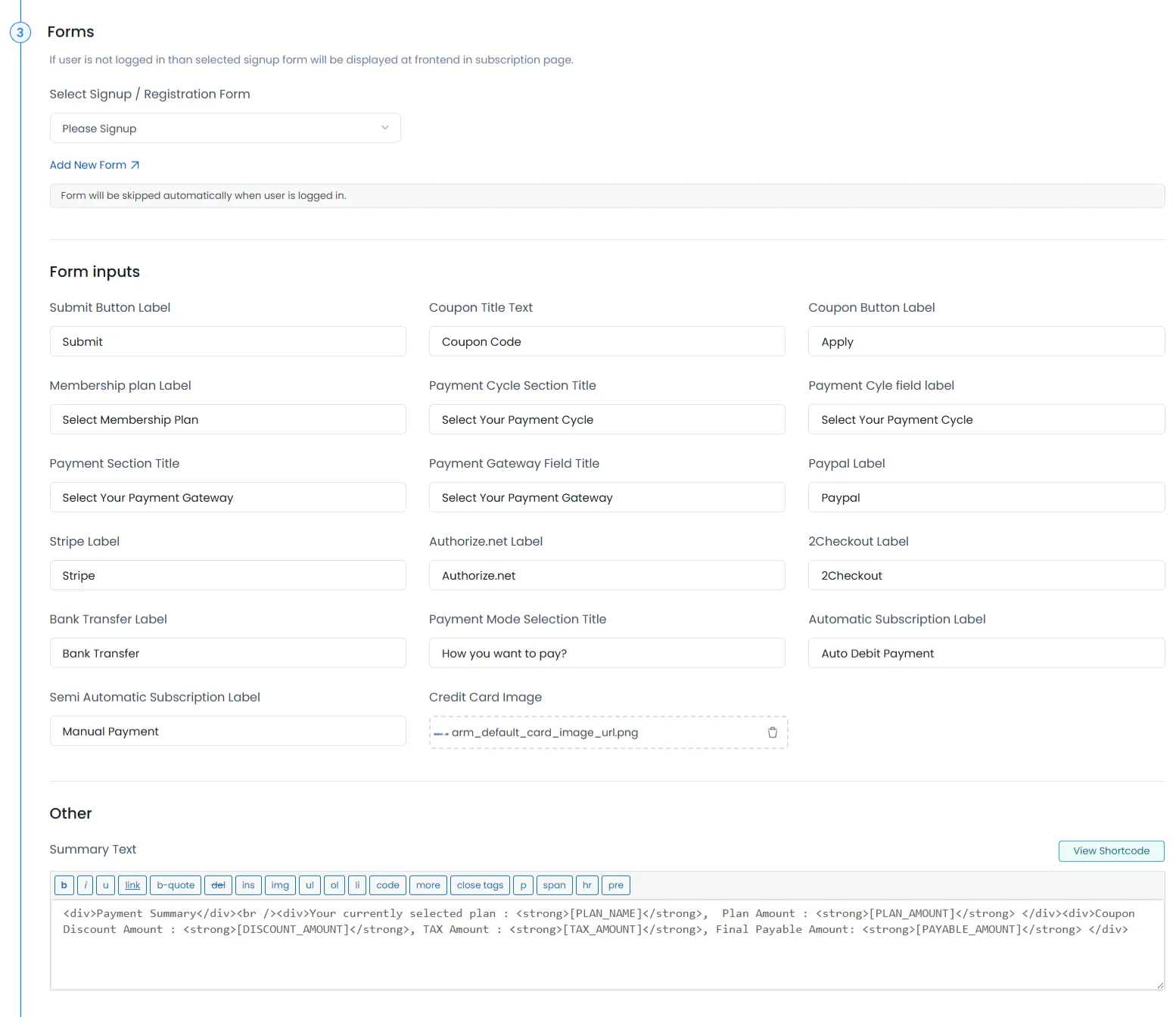Apply strikethrough with the del button

point(218,885)
